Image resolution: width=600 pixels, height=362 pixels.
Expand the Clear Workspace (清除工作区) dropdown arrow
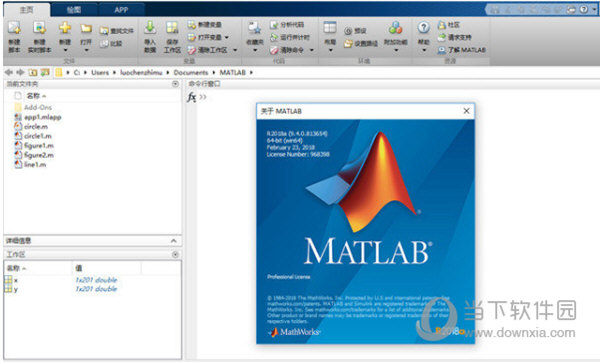[x=235, y=50]
